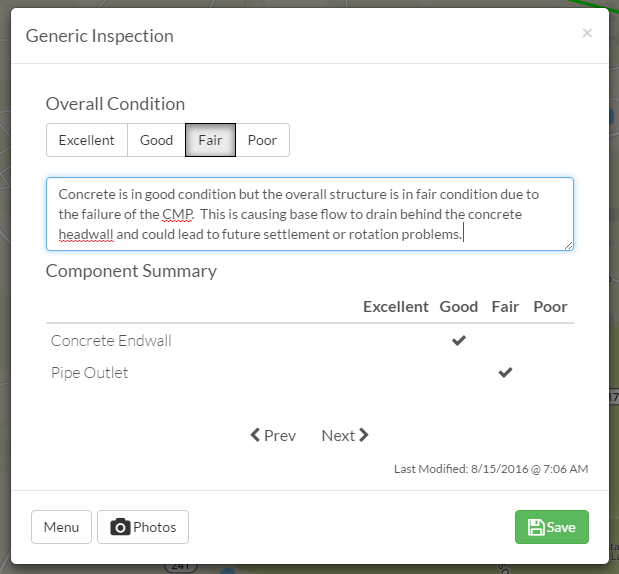The height and width of the screenshot is (574, 619).
Task: Select the Concrete Endwall component row
Action: coord(310,341)
